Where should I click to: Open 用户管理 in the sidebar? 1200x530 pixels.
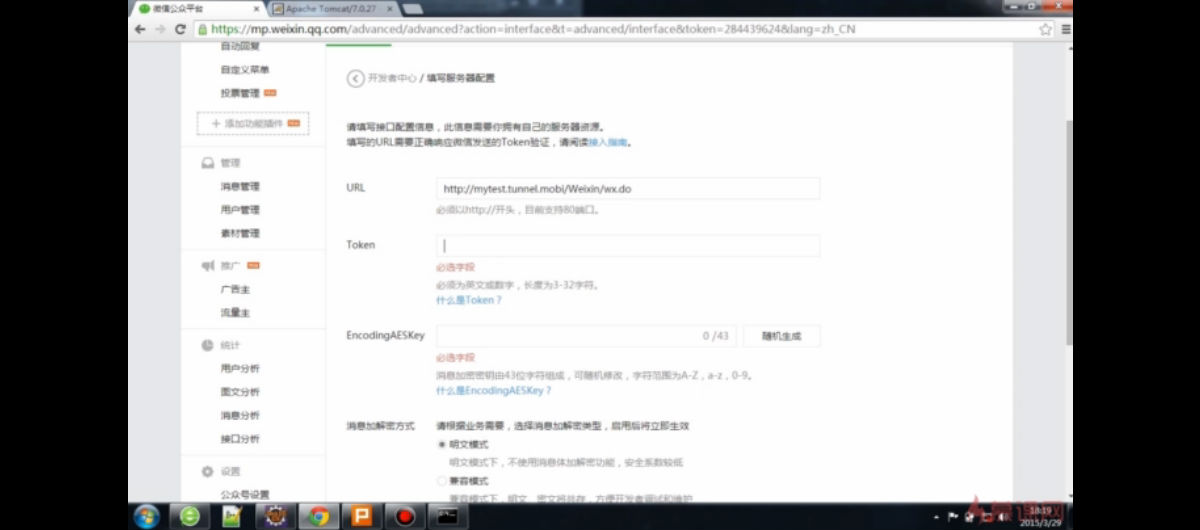[240, 210]
